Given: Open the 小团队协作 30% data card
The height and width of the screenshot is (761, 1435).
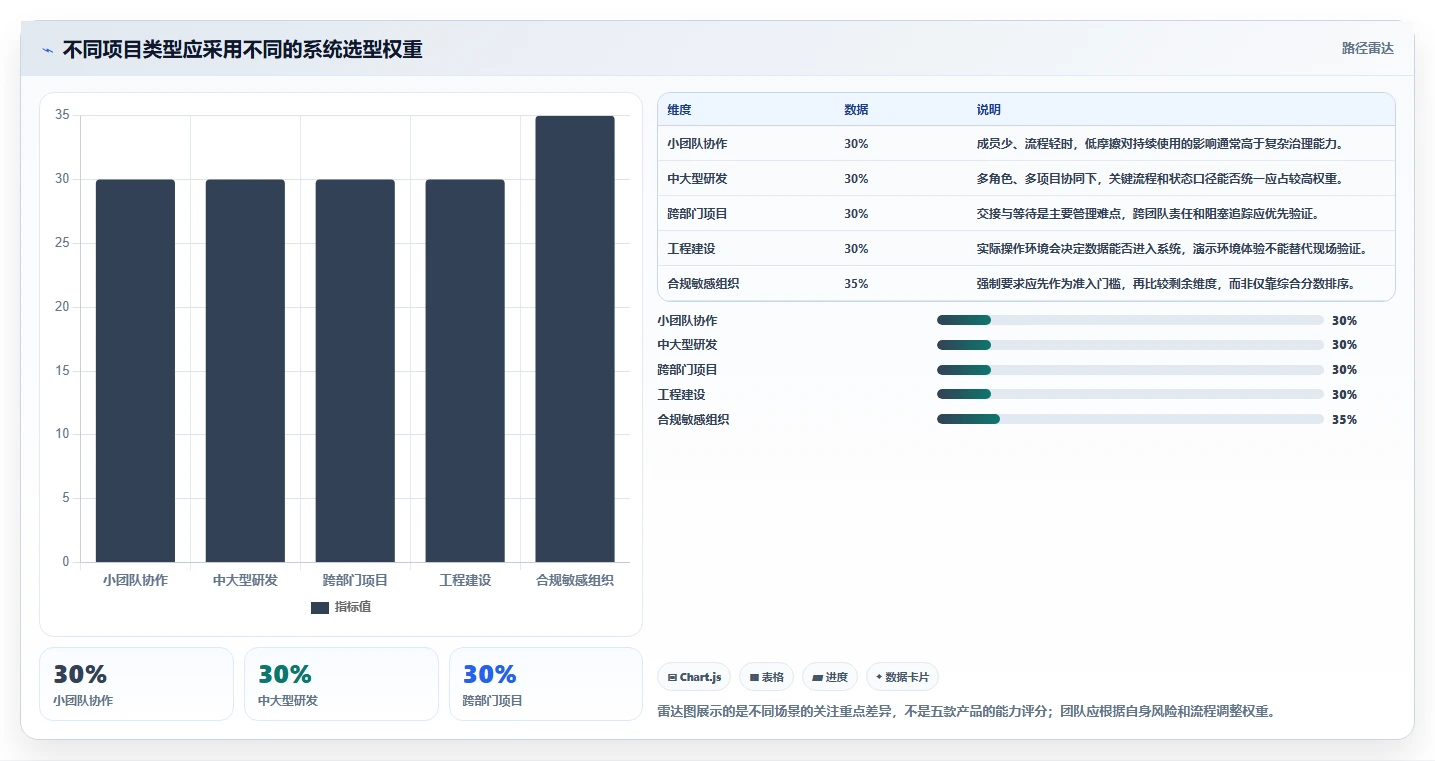Looking at the screenshot, I should pos(136,684).
